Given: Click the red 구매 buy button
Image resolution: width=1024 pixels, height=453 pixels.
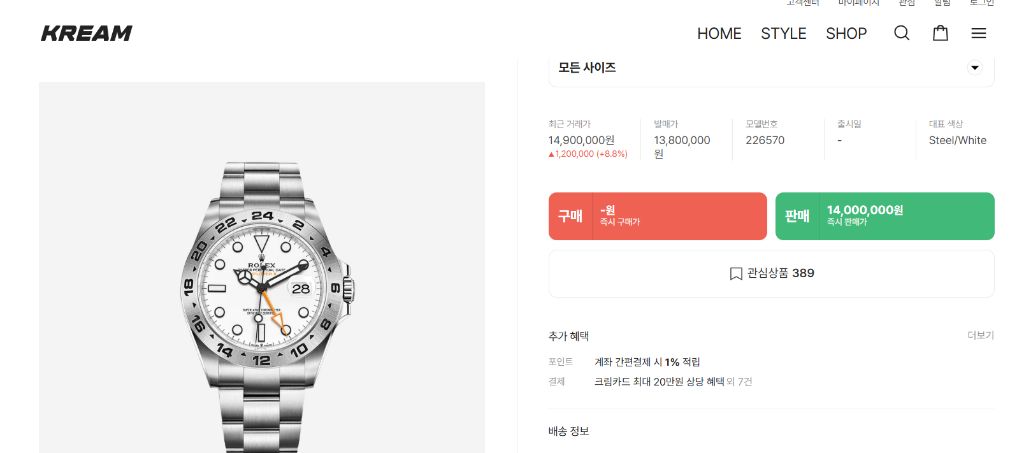Looking at the screenshot, I should [x=658, y=216].
